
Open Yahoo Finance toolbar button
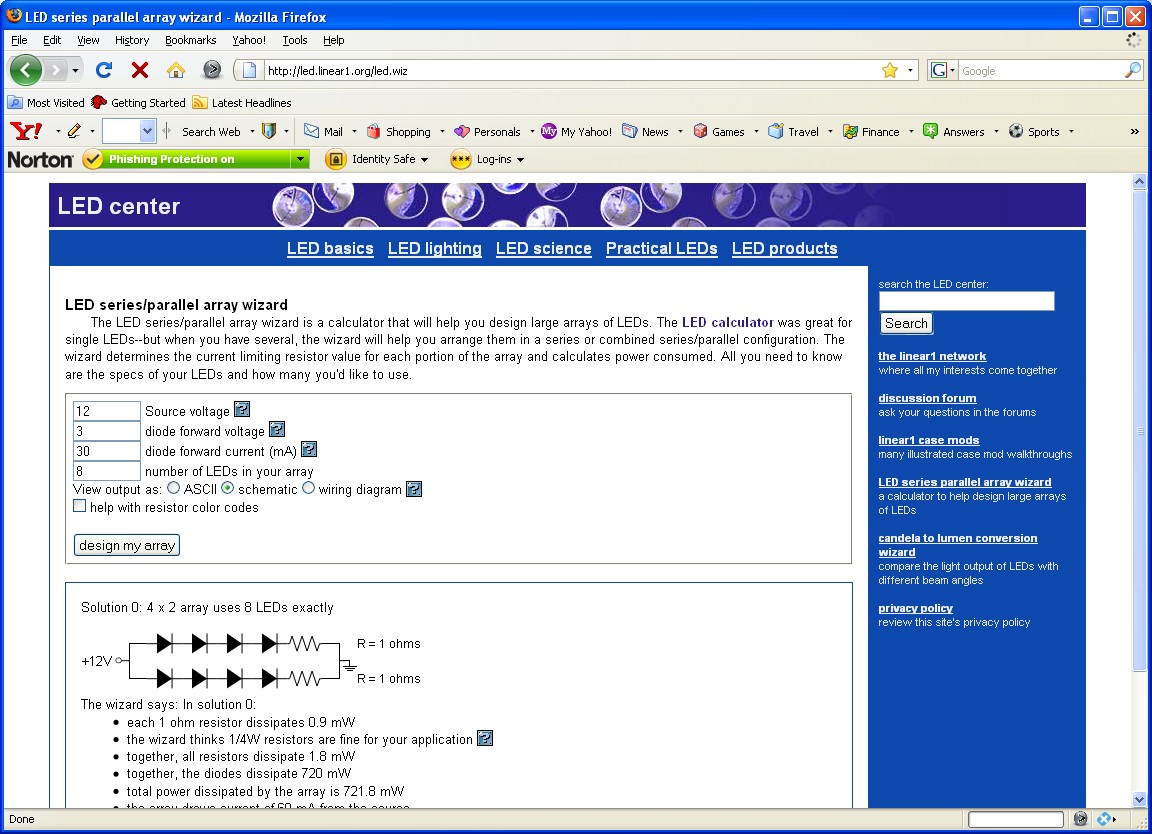pos(871,132)
